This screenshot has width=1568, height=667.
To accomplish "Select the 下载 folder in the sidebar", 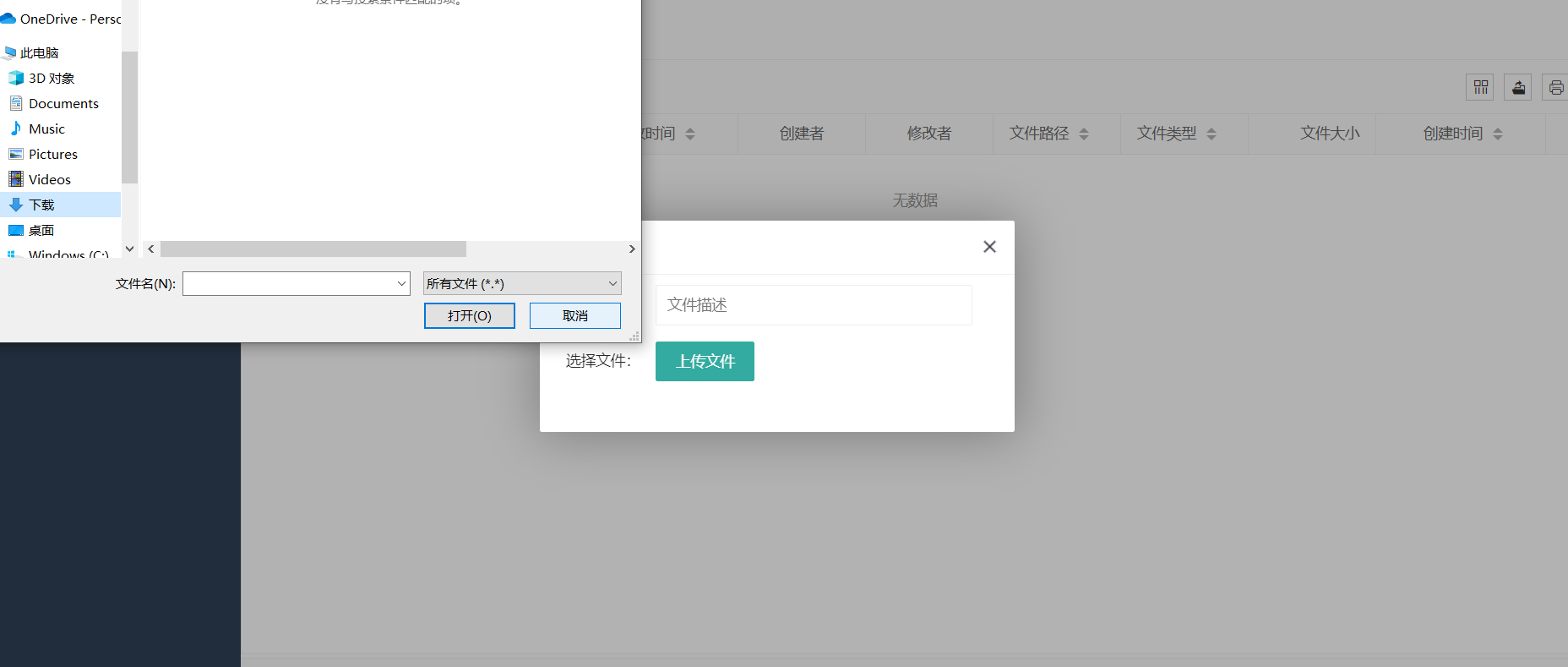I will 61,205.
